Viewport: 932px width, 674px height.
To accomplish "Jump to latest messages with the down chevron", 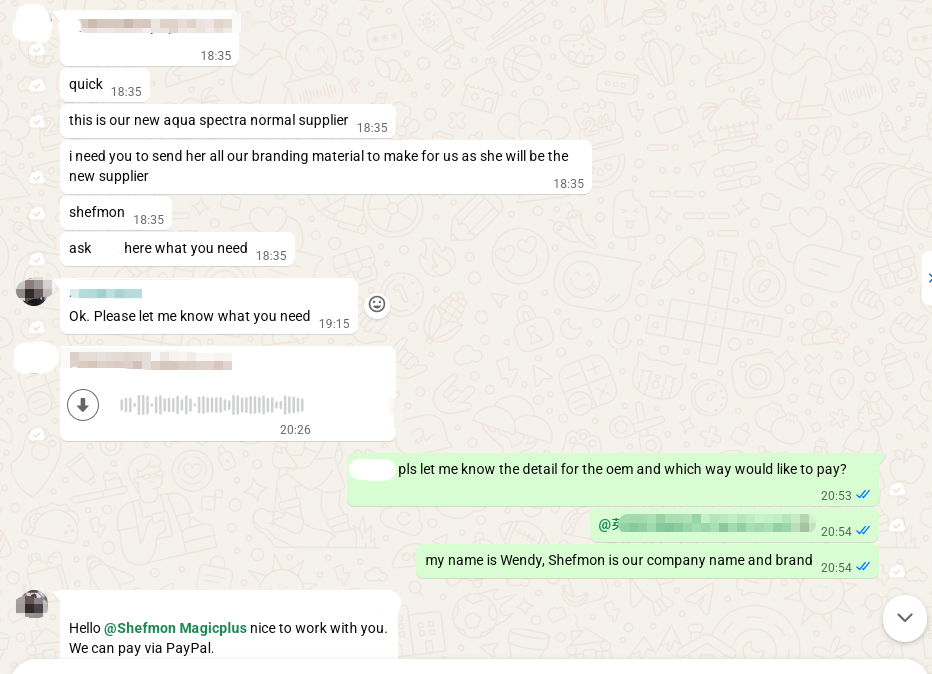I will click(x=905, y=618).
